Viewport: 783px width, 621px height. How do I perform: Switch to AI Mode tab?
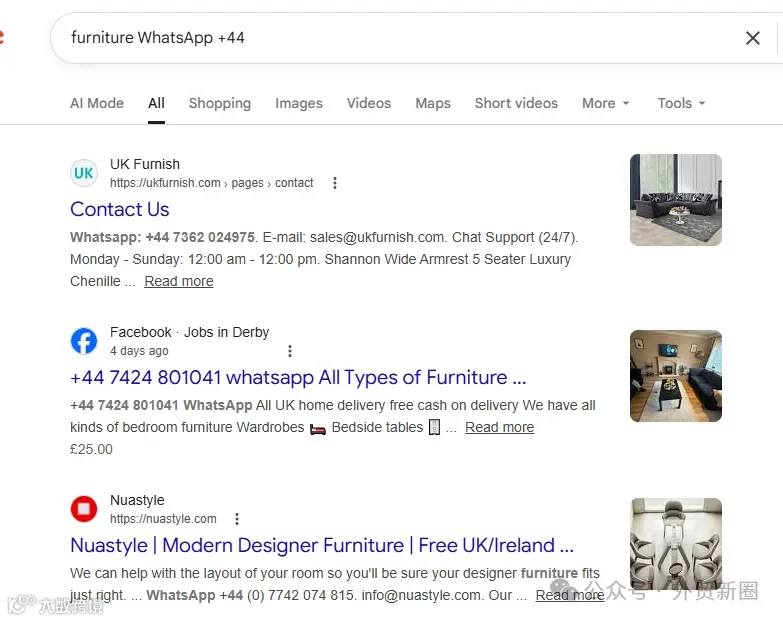[97, 103]
